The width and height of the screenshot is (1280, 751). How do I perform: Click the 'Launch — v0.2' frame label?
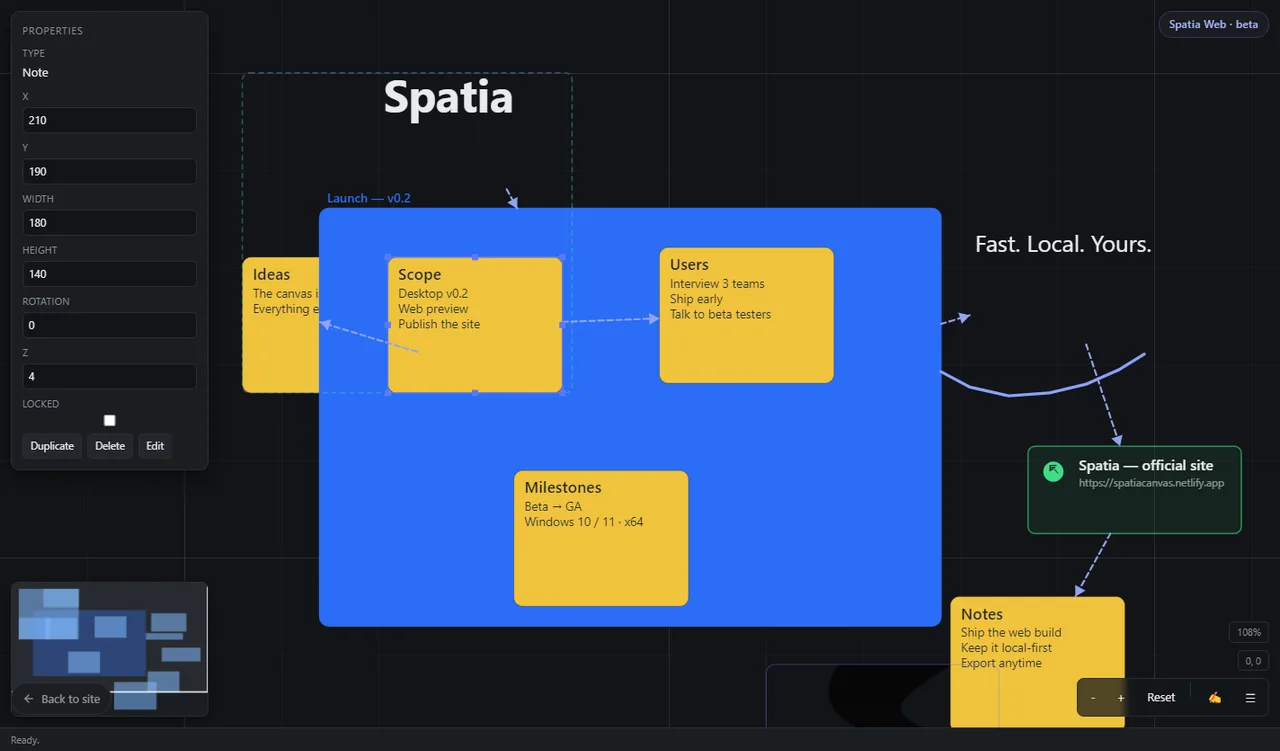[x=369, y=198]
